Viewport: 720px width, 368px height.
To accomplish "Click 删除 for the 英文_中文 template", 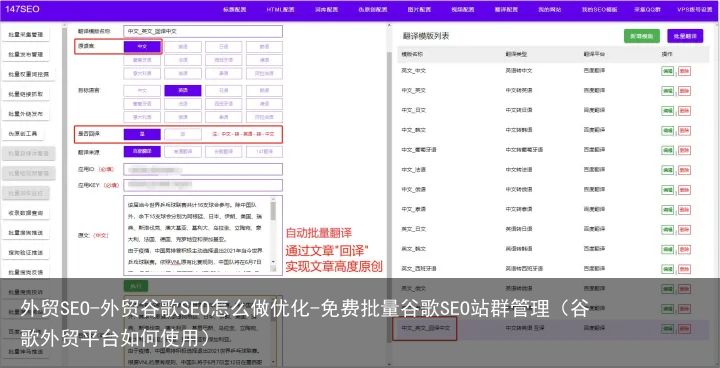I will coord(684,71).
